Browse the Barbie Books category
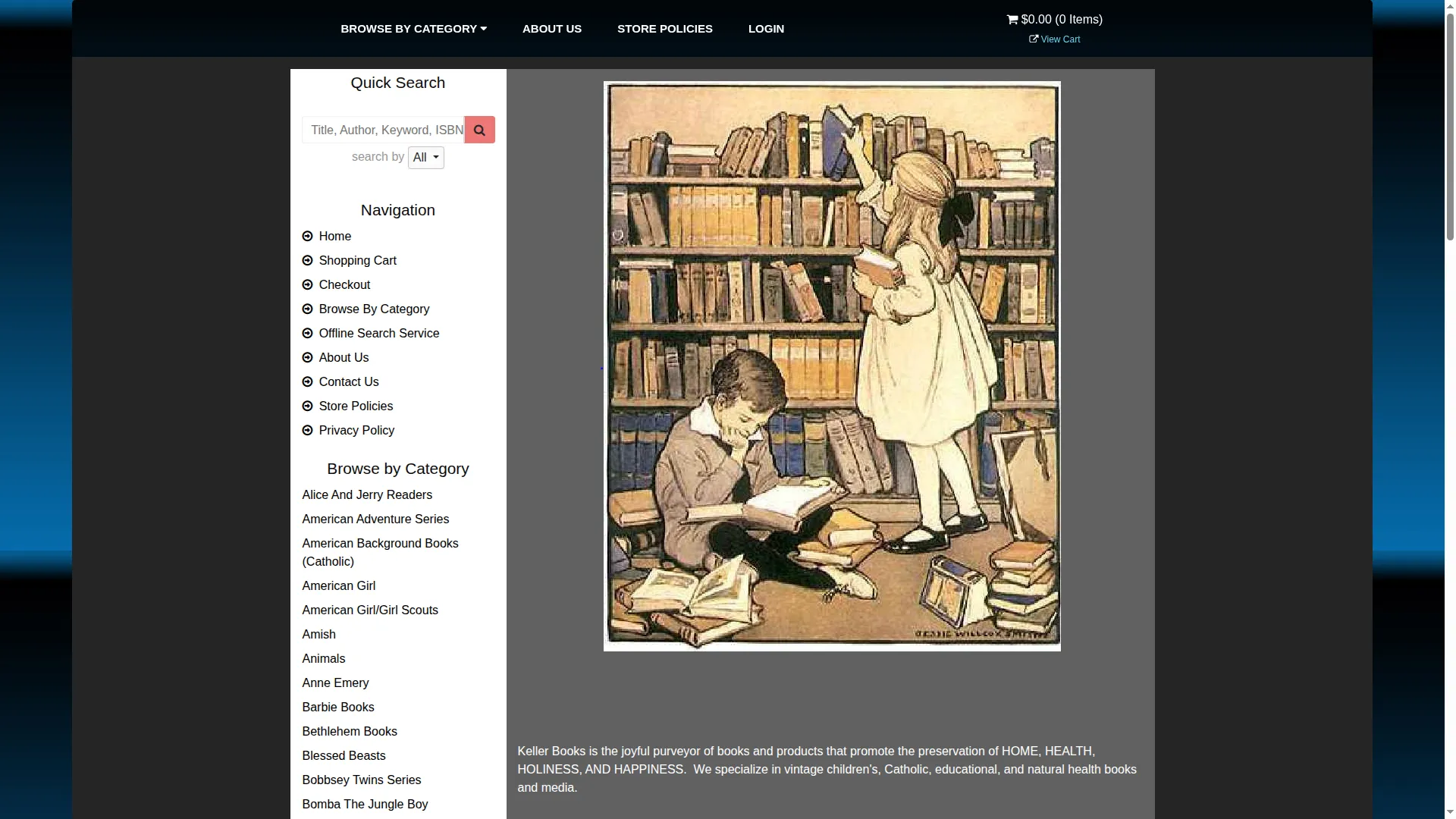Image resolution: width=1456 pixels, height=819 pixels. click(338, 708)
